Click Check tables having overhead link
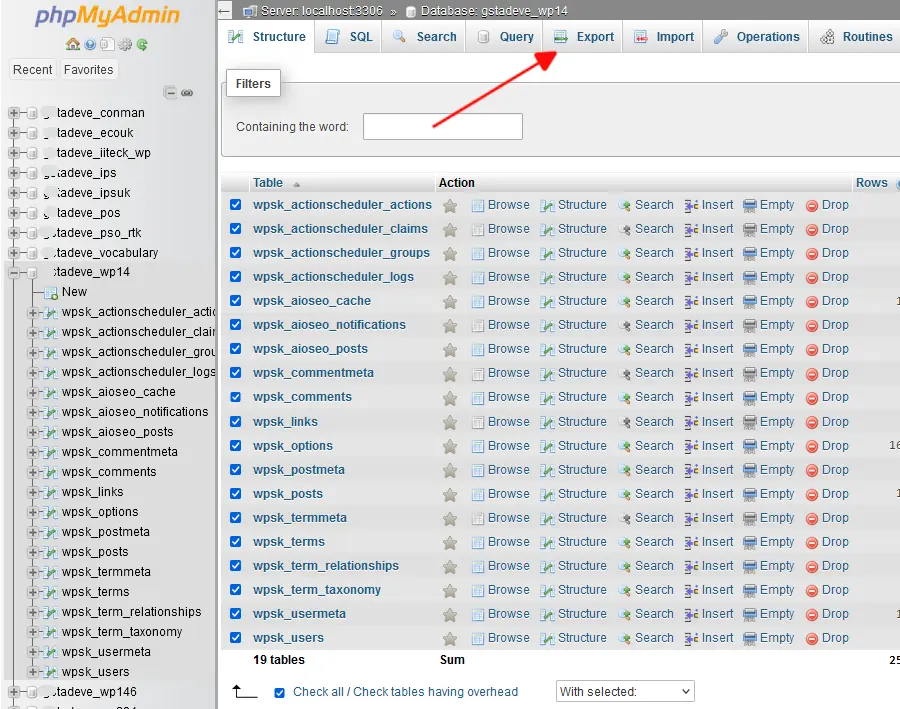 click(436, 692)
